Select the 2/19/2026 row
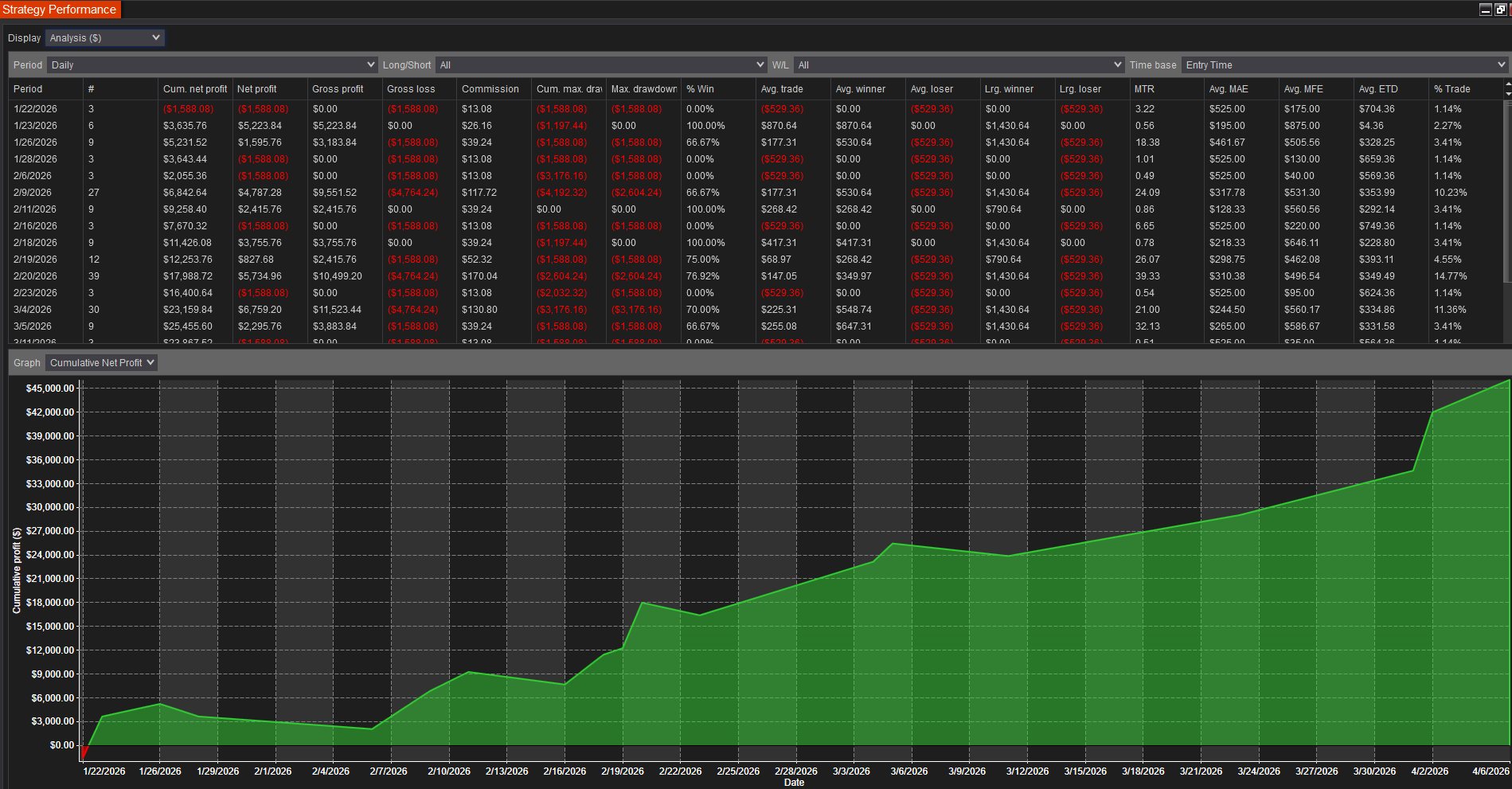This screenshot has width=1512, height=789. [756, 260]
